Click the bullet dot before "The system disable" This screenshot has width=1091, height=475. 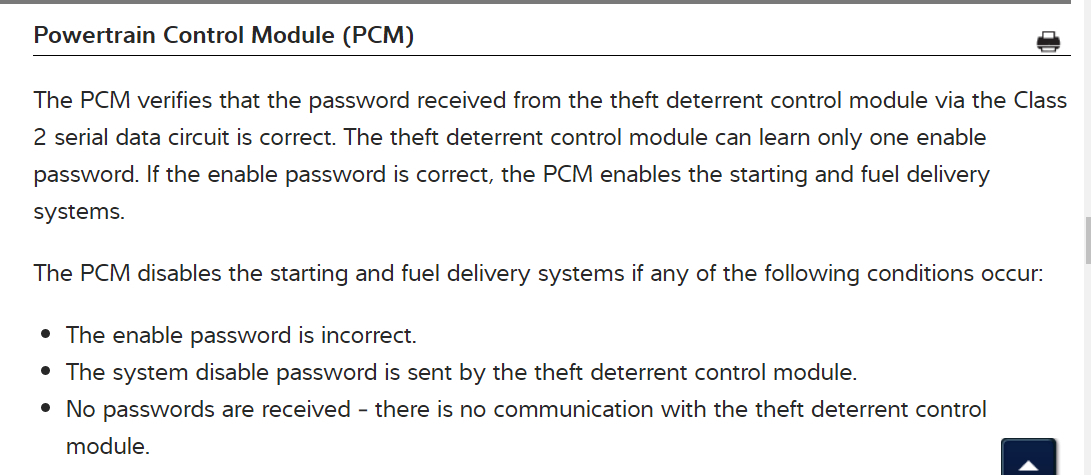tap(46, 373)
